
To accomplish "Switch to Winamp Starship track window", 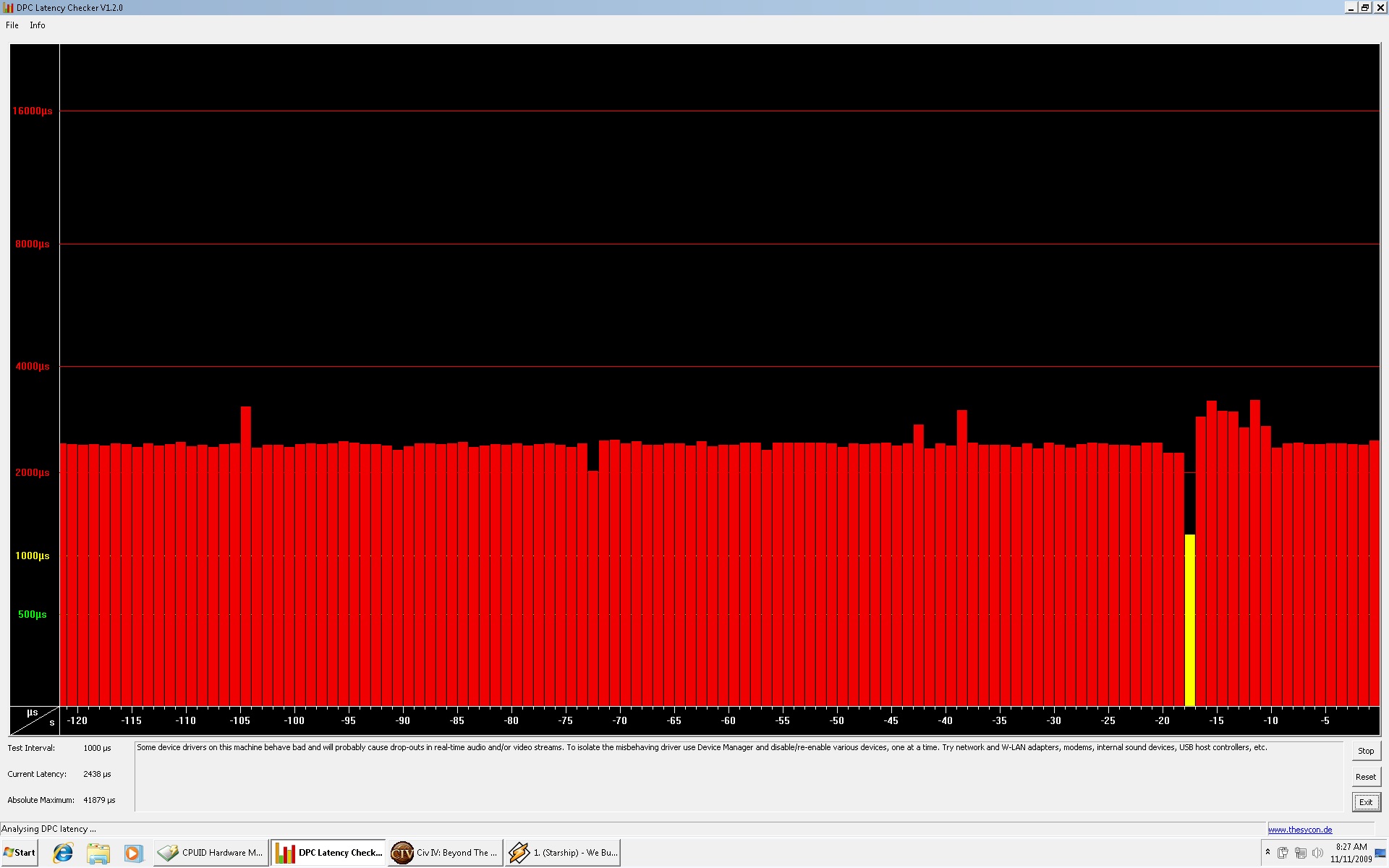I will pyautogui.click(x=562, y=853).
